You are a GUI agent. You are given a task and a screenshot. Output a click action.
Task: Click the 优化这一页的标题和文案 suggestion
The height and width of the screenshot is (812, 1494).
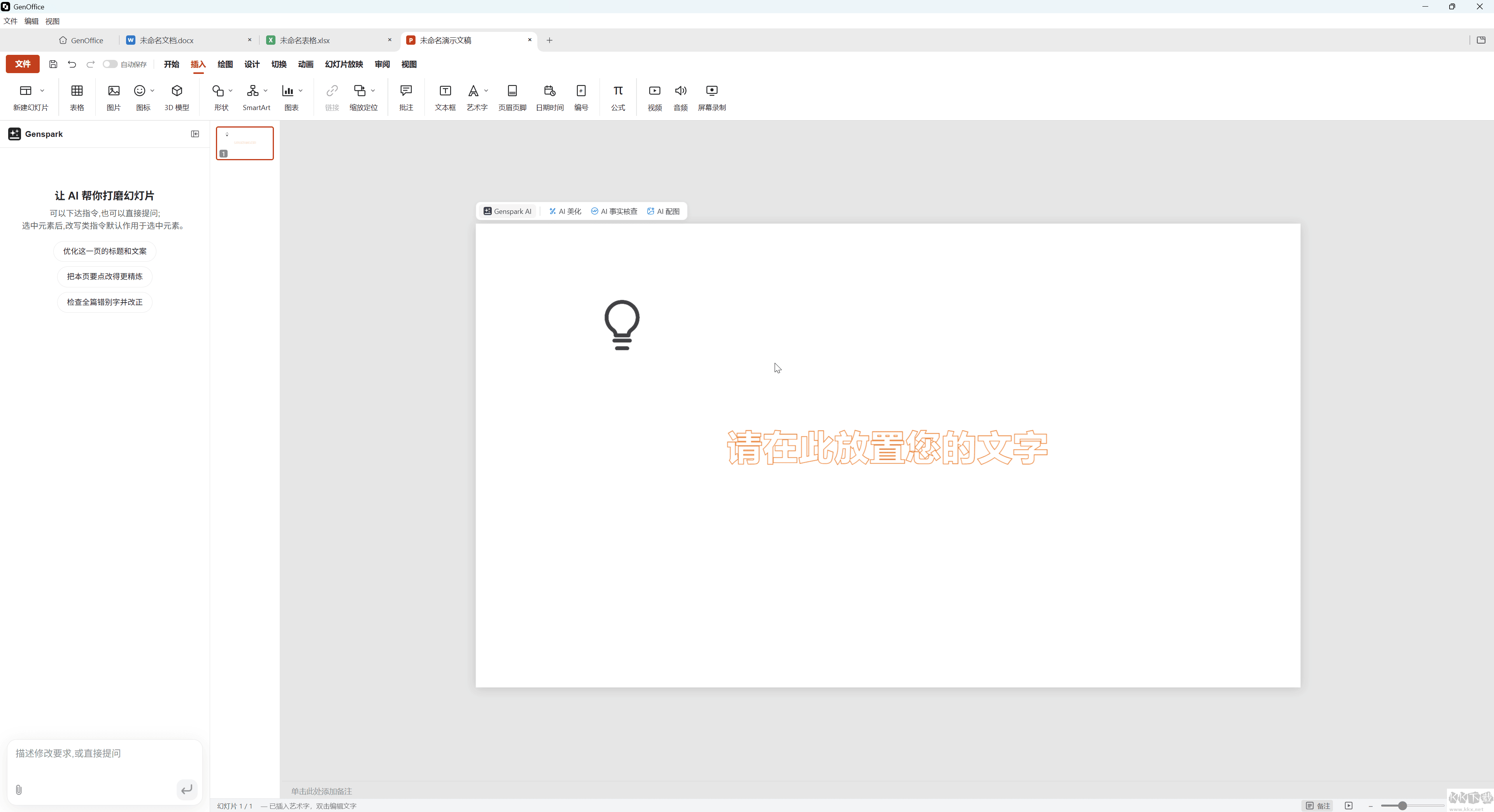[104, 251]
